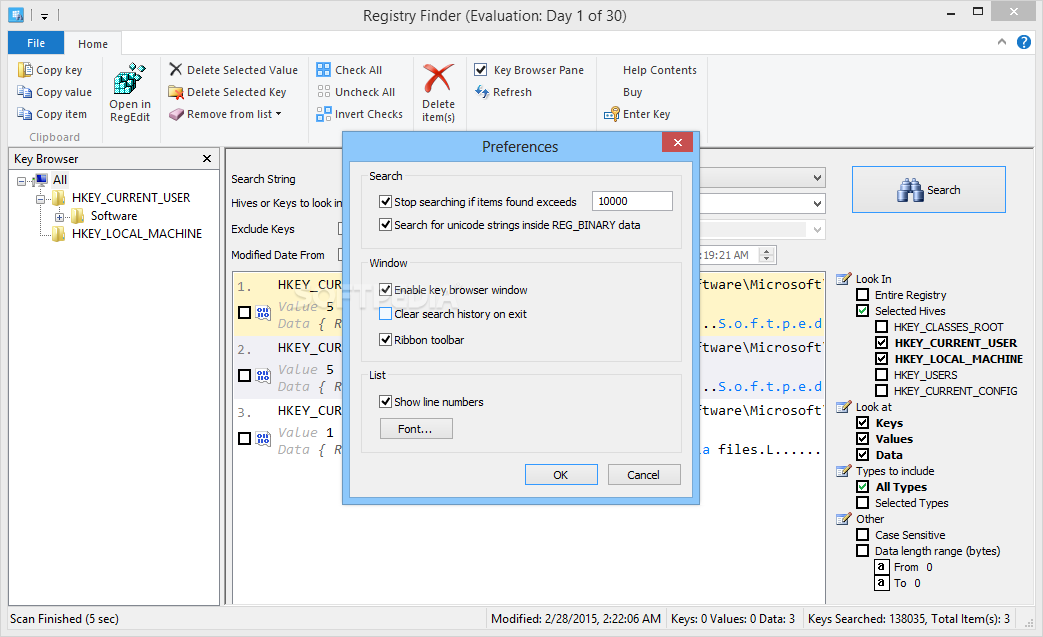Click the Copy value icon
This screenshot has width=1043, height=637.
point(25,92)
